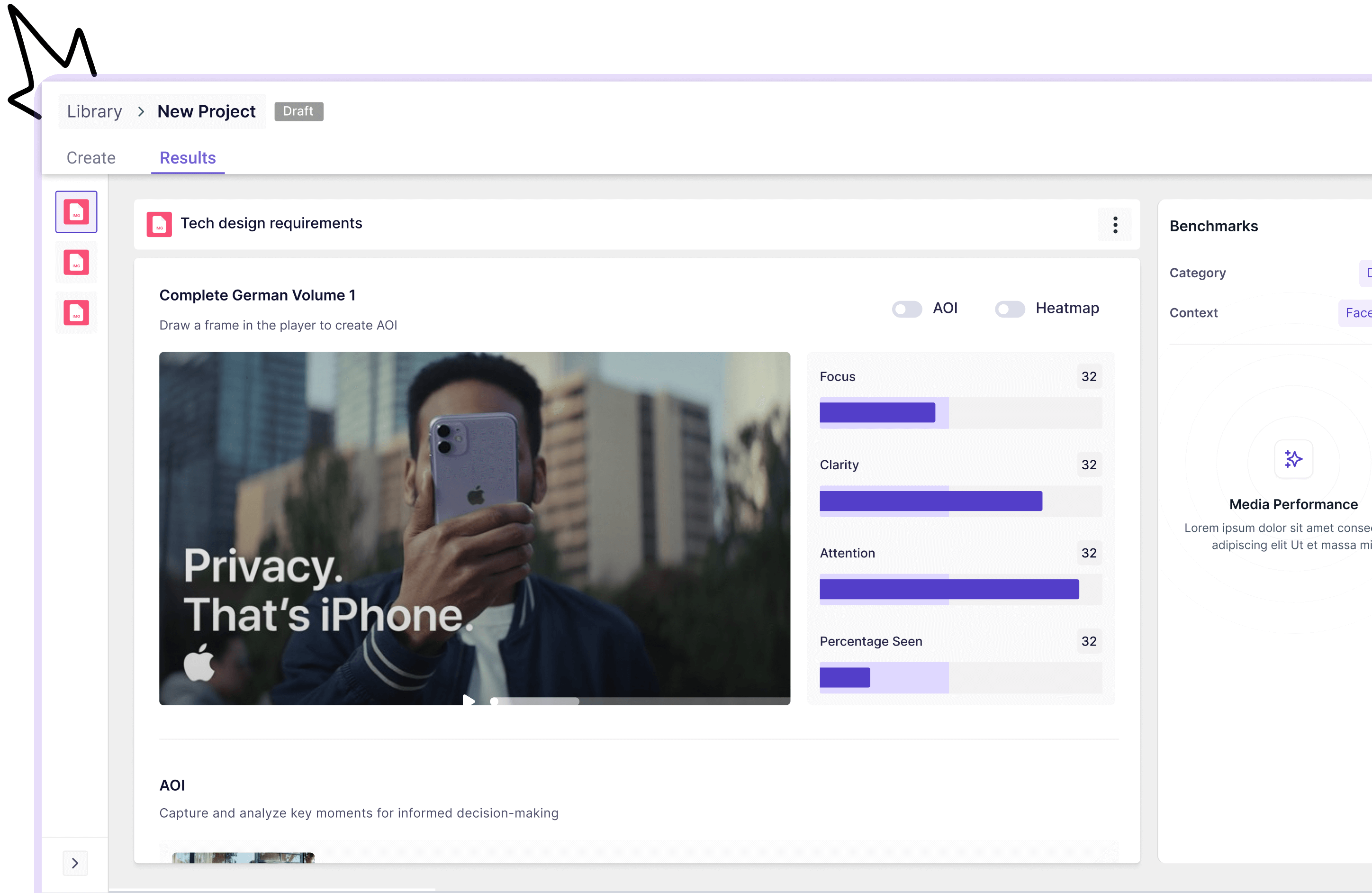The height and width of the screenshot is (893, 1372).
Task: Click the AOI section heading
Action: tap(172, 785)
